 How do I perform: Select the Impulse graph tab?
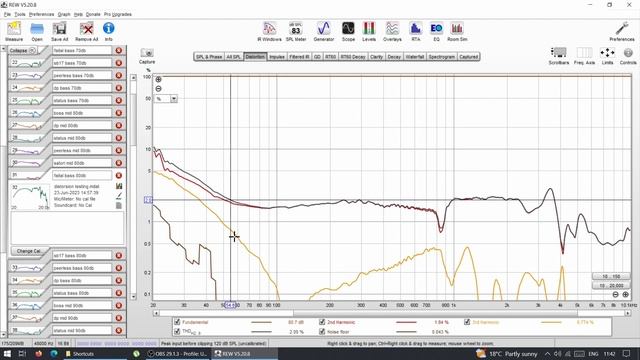pos(277,57)
